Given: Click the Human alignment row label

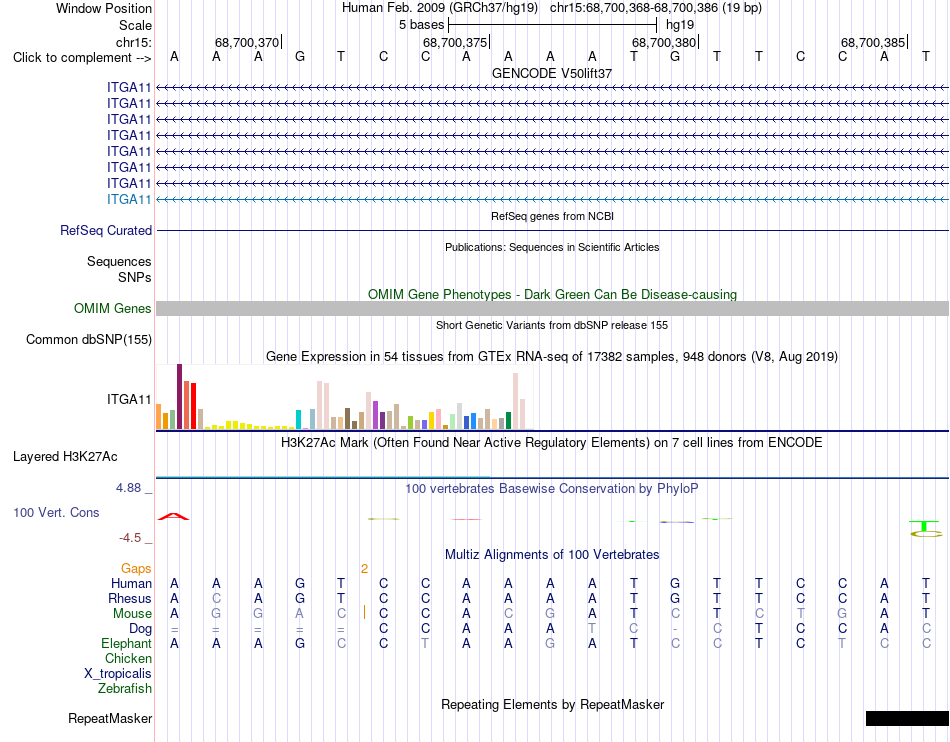Looking at the screenshot, I should point(131,583).
